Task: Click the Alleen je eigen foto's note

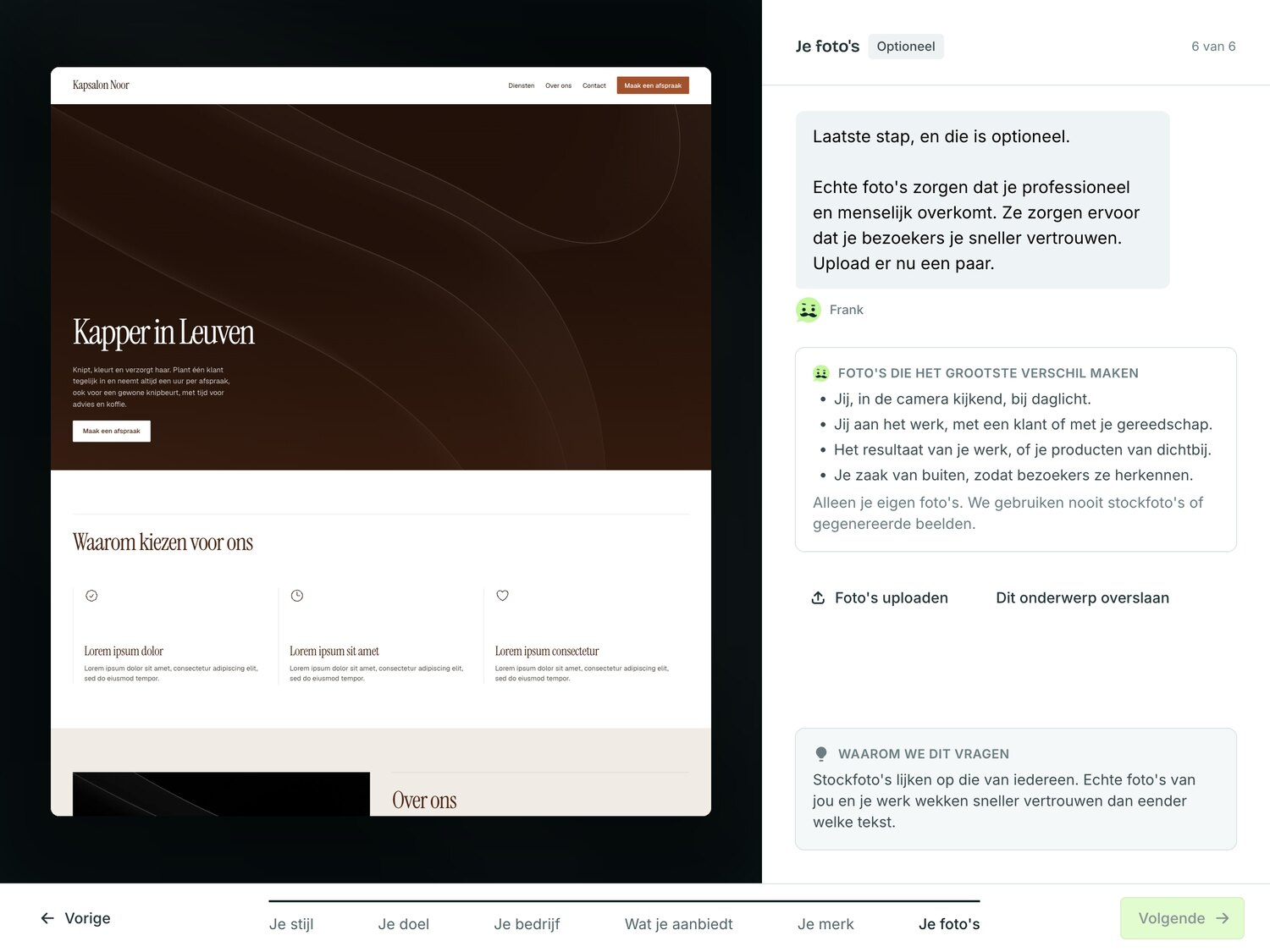Action: 1008,513
